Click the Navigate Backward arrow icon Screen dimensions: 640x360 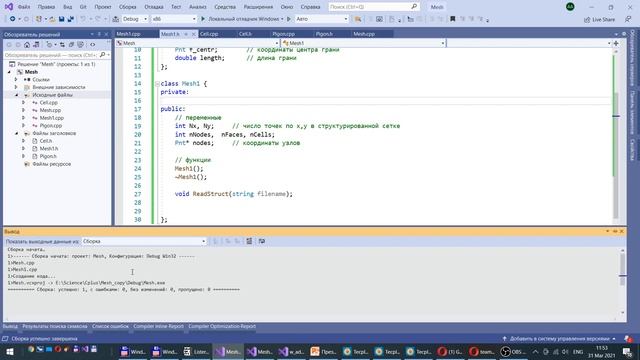[x=13, y=19]
